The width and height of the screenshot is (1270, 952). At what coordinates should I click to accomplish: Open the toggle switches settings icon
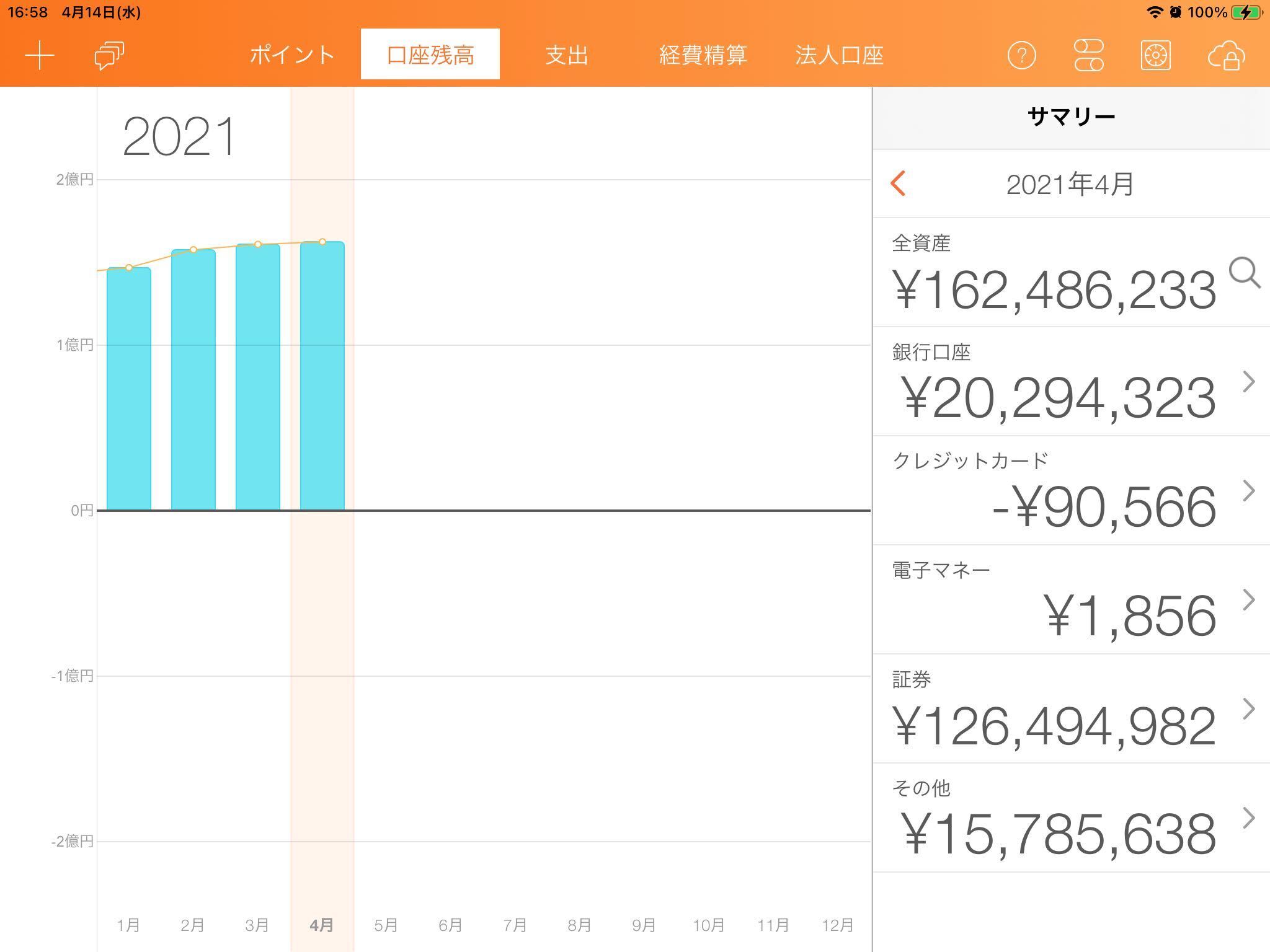click(1089, 56)
